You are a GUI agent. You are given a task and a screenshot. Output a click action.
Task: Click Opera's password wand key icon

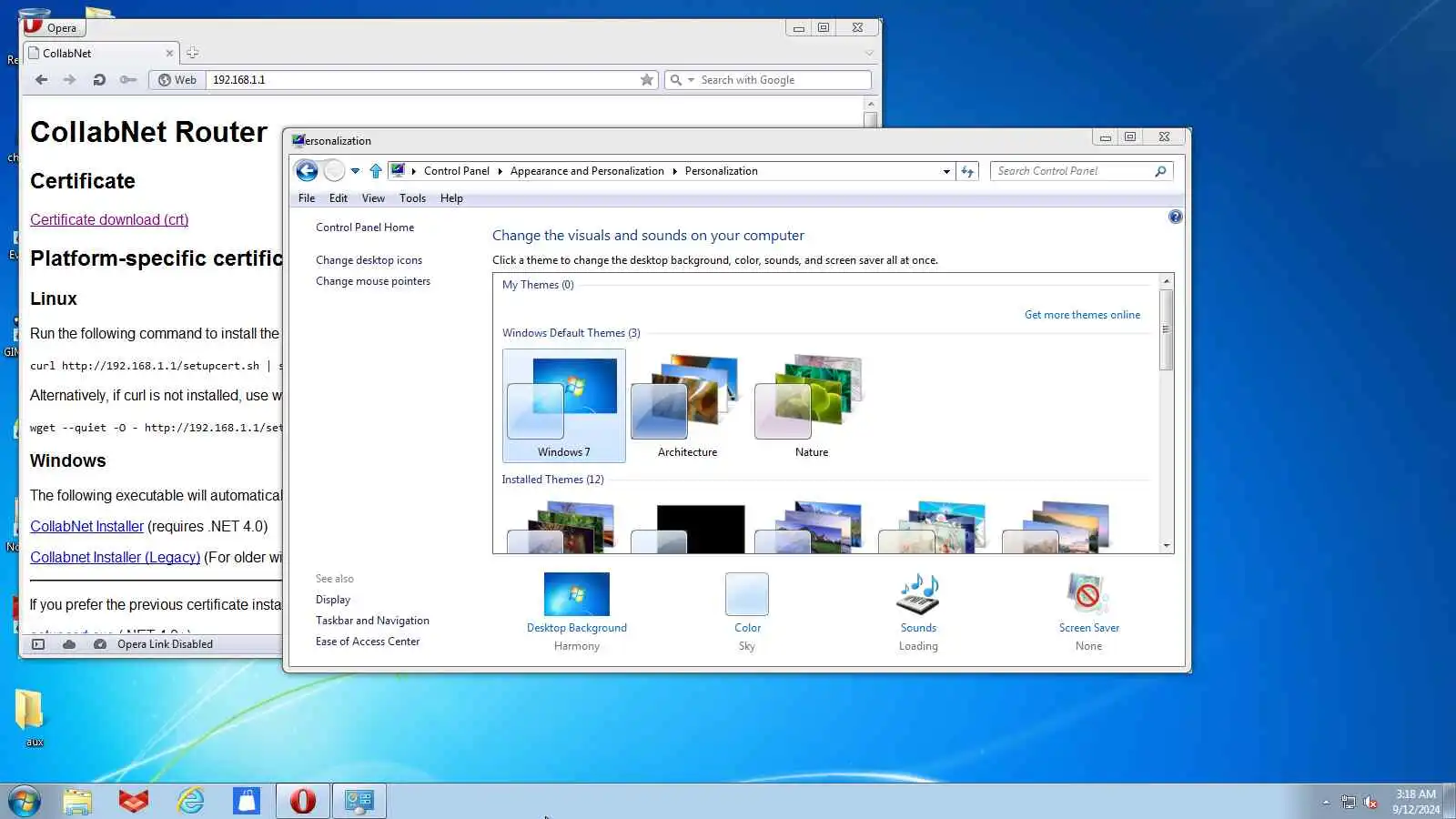pyautogui.click(x=128, y=80)
